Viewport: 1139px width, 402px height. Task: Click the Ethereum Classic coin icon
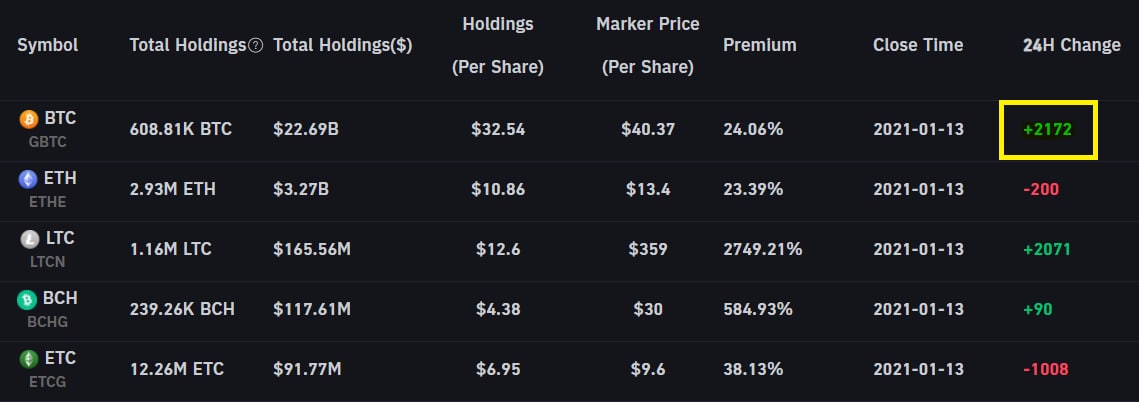coord(28,359)
